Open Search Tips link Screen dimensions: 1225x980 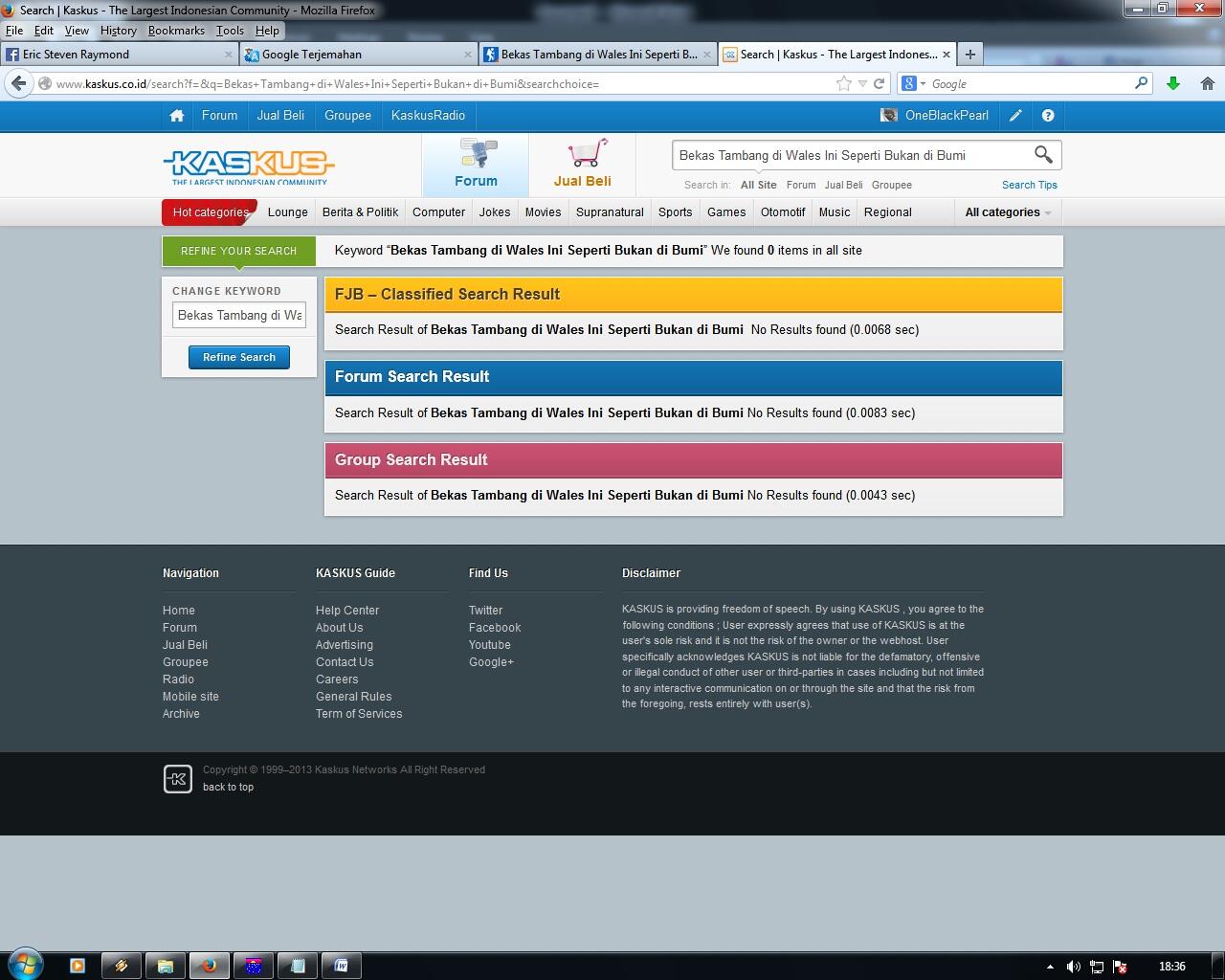click(x=1029, y=185)
